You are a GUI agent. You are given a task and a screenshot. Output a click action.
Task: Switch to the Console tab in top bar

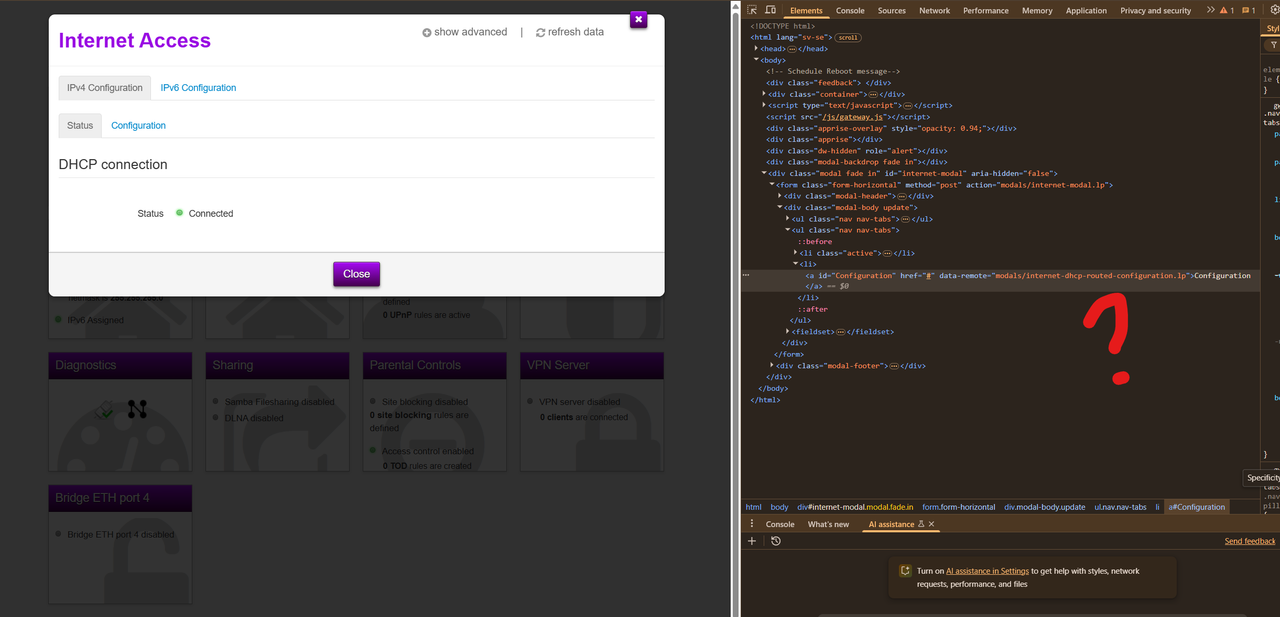(x=850, y=11)
